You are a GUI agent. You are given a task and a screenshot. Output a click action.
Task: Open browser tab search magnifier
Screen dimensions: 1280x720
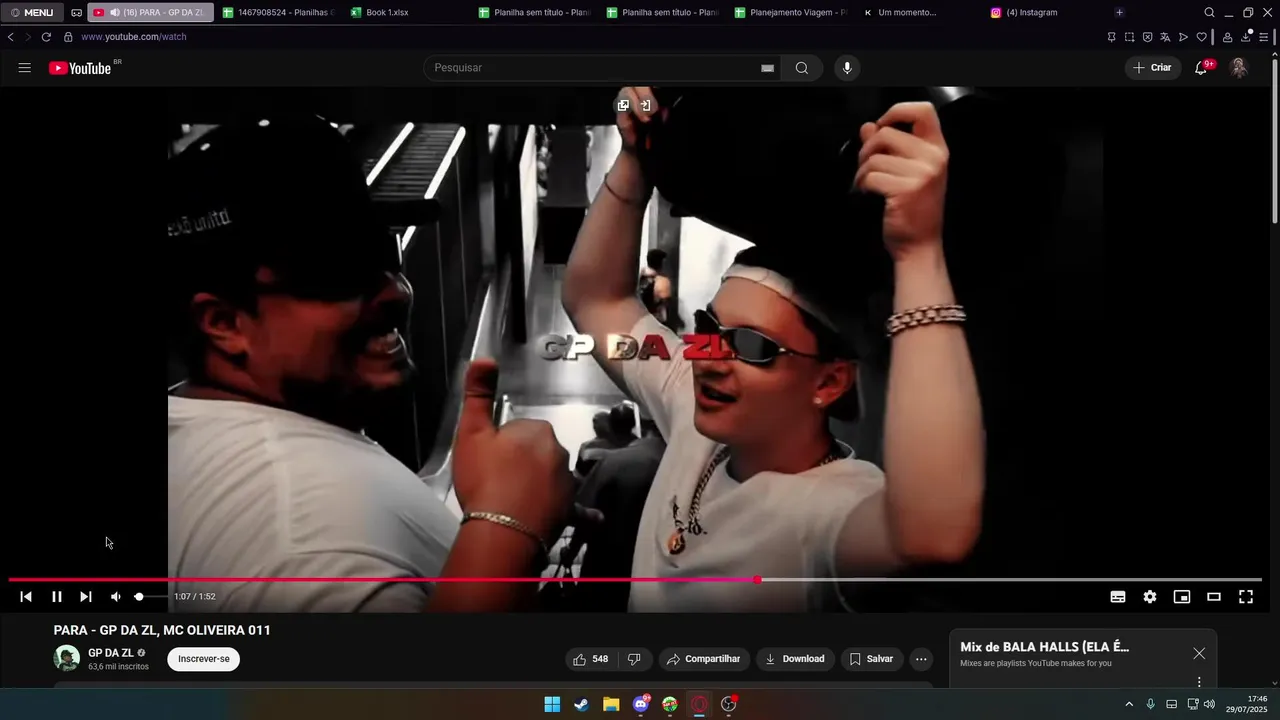point(1209,13)
